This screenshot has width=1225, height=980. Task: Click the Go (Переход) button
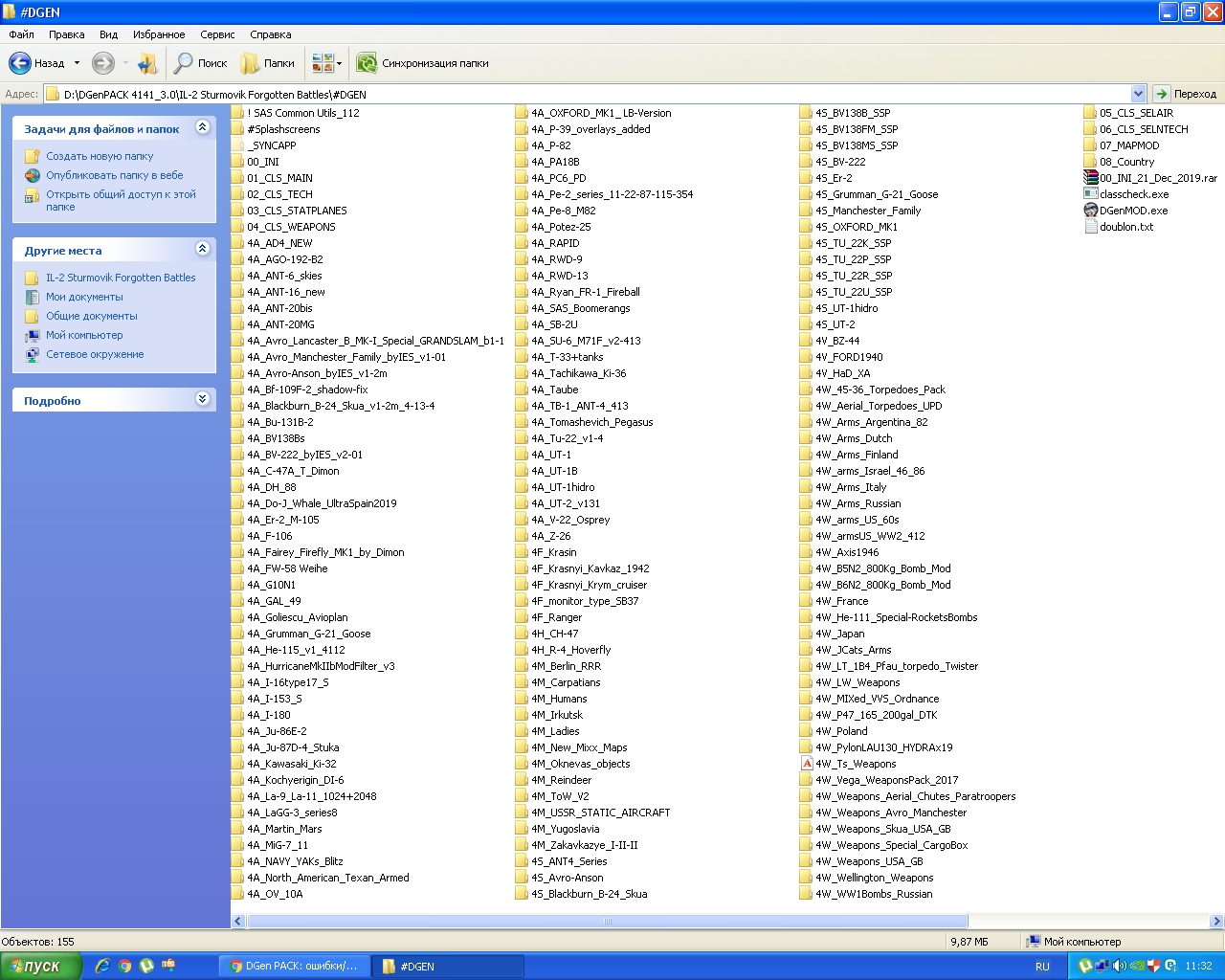point(1186,94)
